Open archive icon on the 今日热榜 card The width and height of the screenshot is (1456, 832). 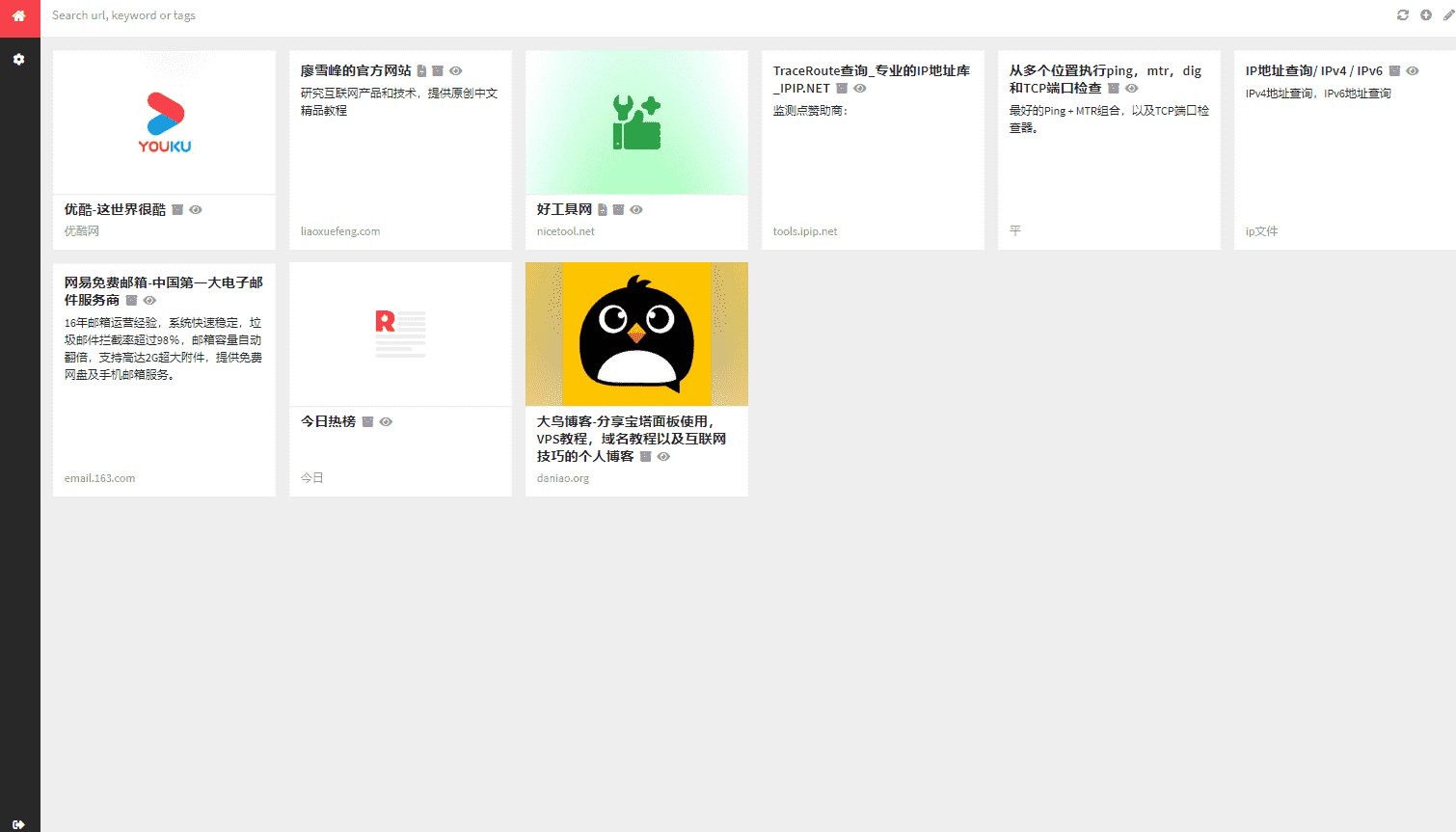coord(367,421)
